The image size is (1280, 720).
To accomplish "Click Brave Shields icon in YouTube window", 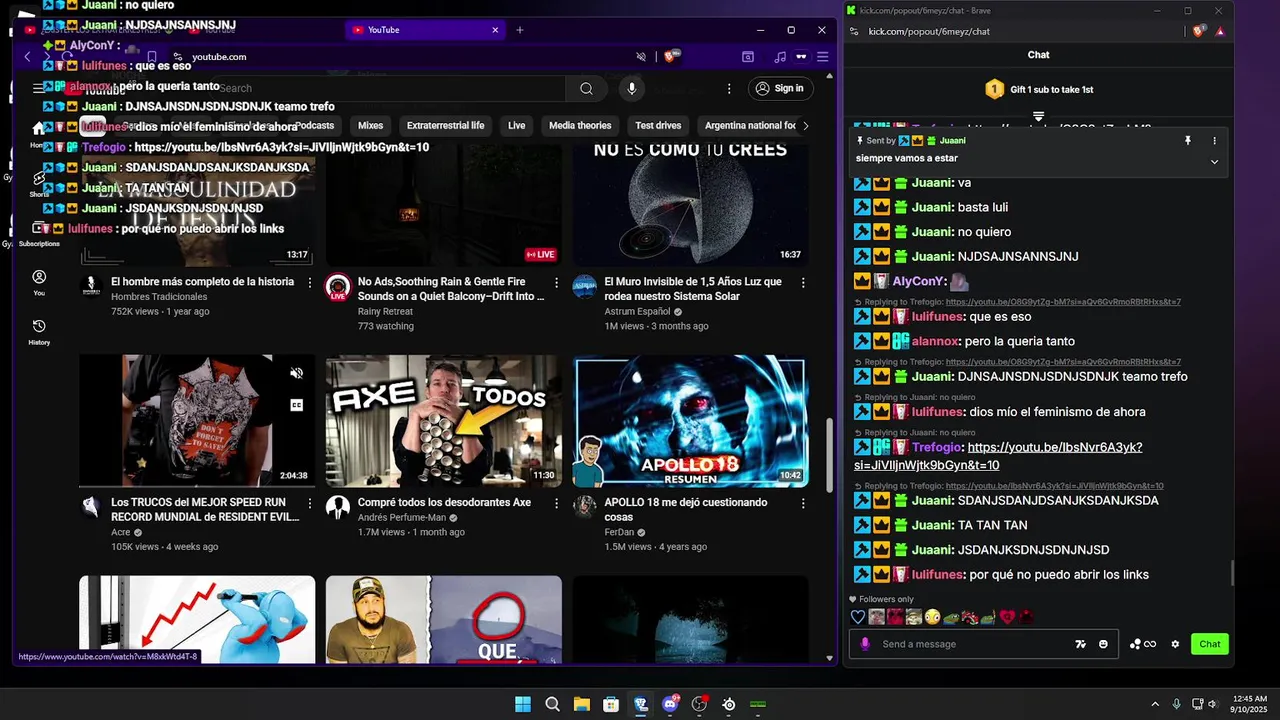I will tap(671, 57).
